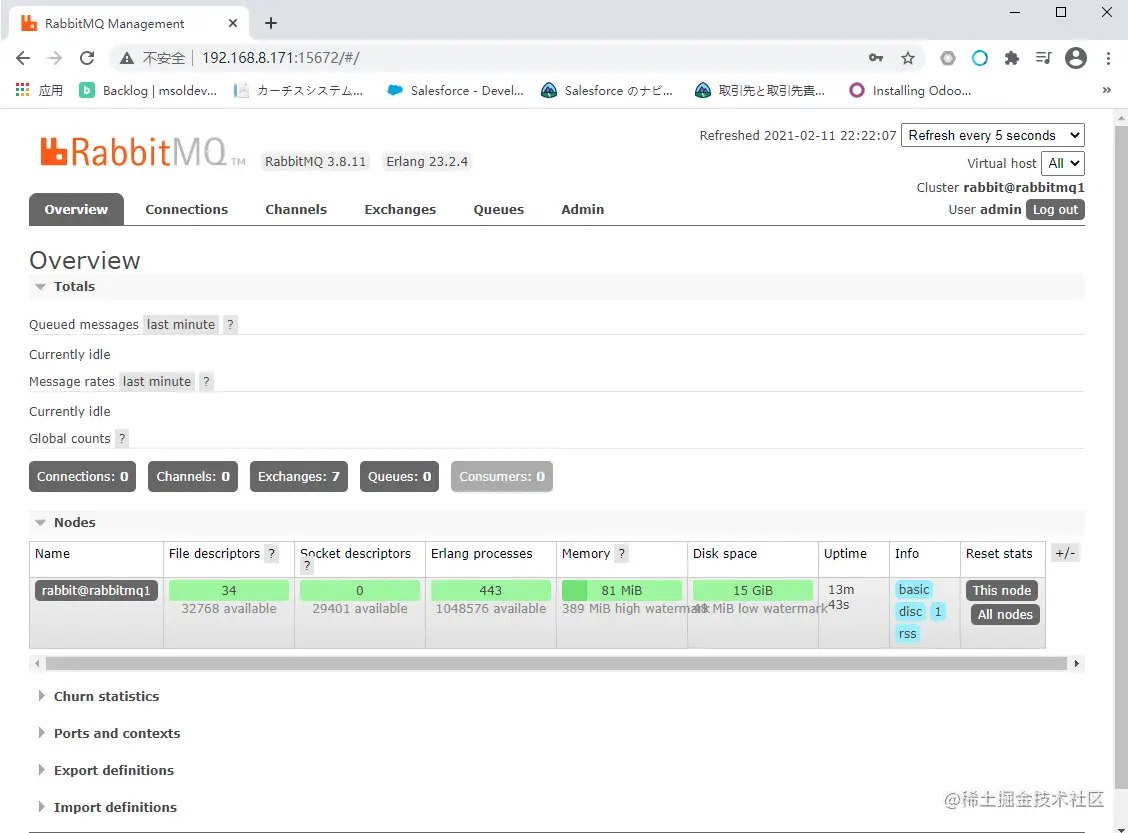The height and width of the screenshot is (833, 1128).
Task: Open help for Memory column
Action: tap(622, 553)
